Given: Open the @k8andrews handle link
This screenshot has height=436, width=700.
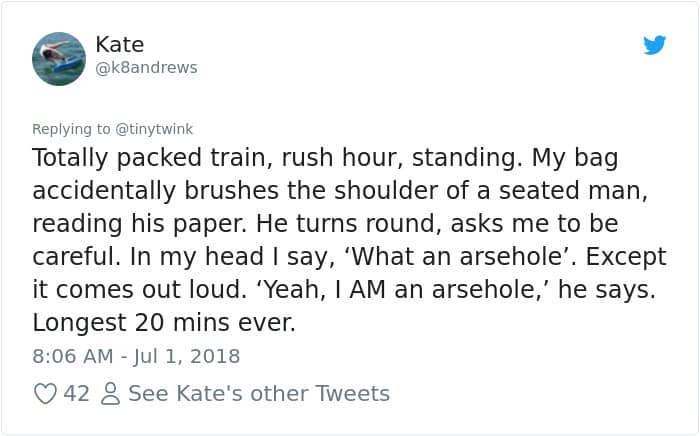Looking at the screenshot, I should (146, 68).
